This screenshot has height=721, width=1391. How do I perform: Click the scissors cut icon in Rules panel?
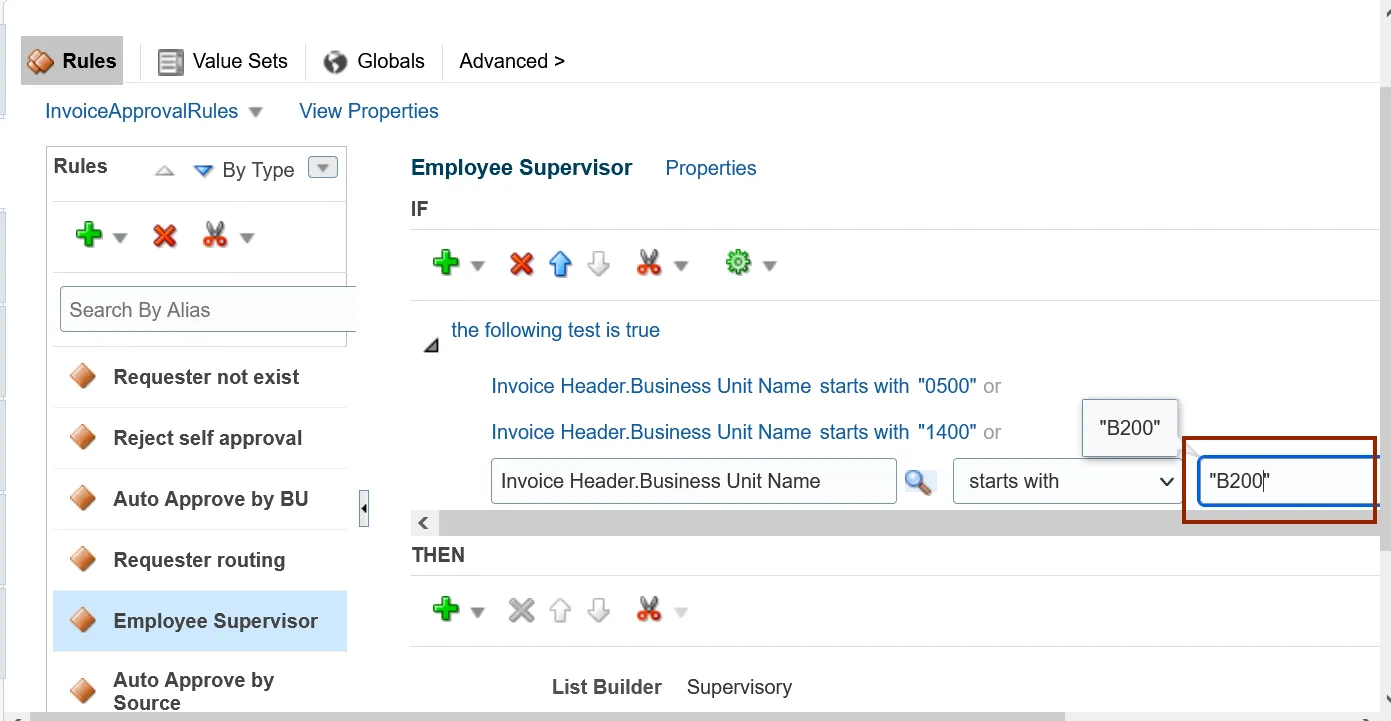click(215, 236)
